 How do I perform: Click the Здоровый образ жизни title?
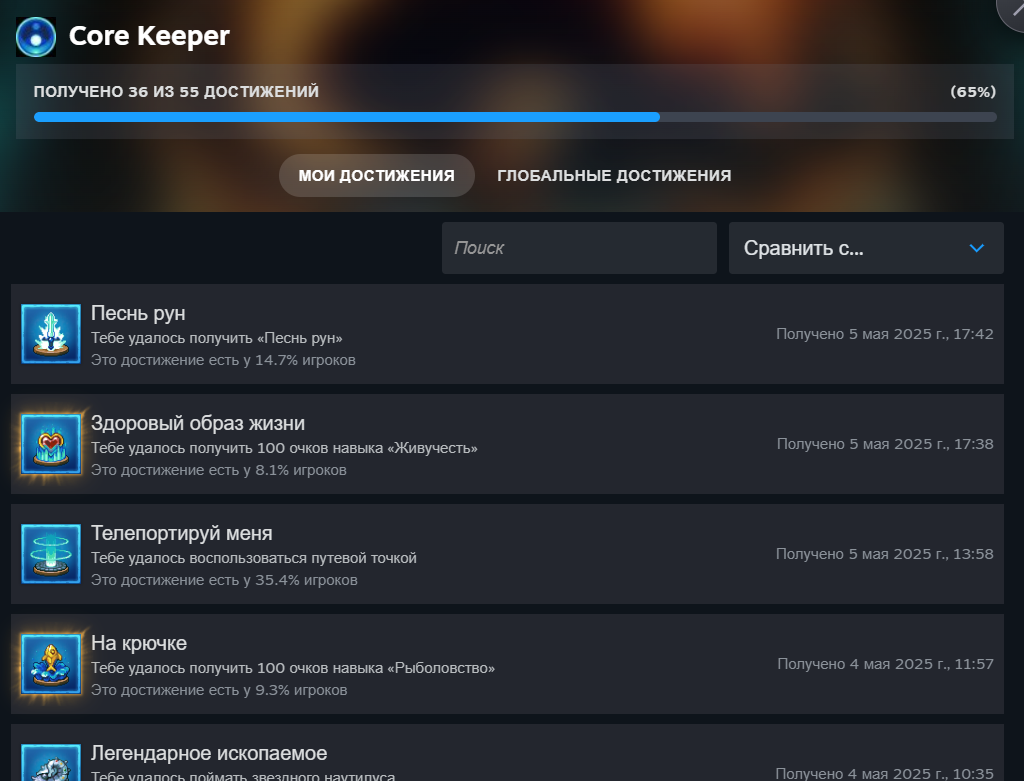[x=198, y=423]
